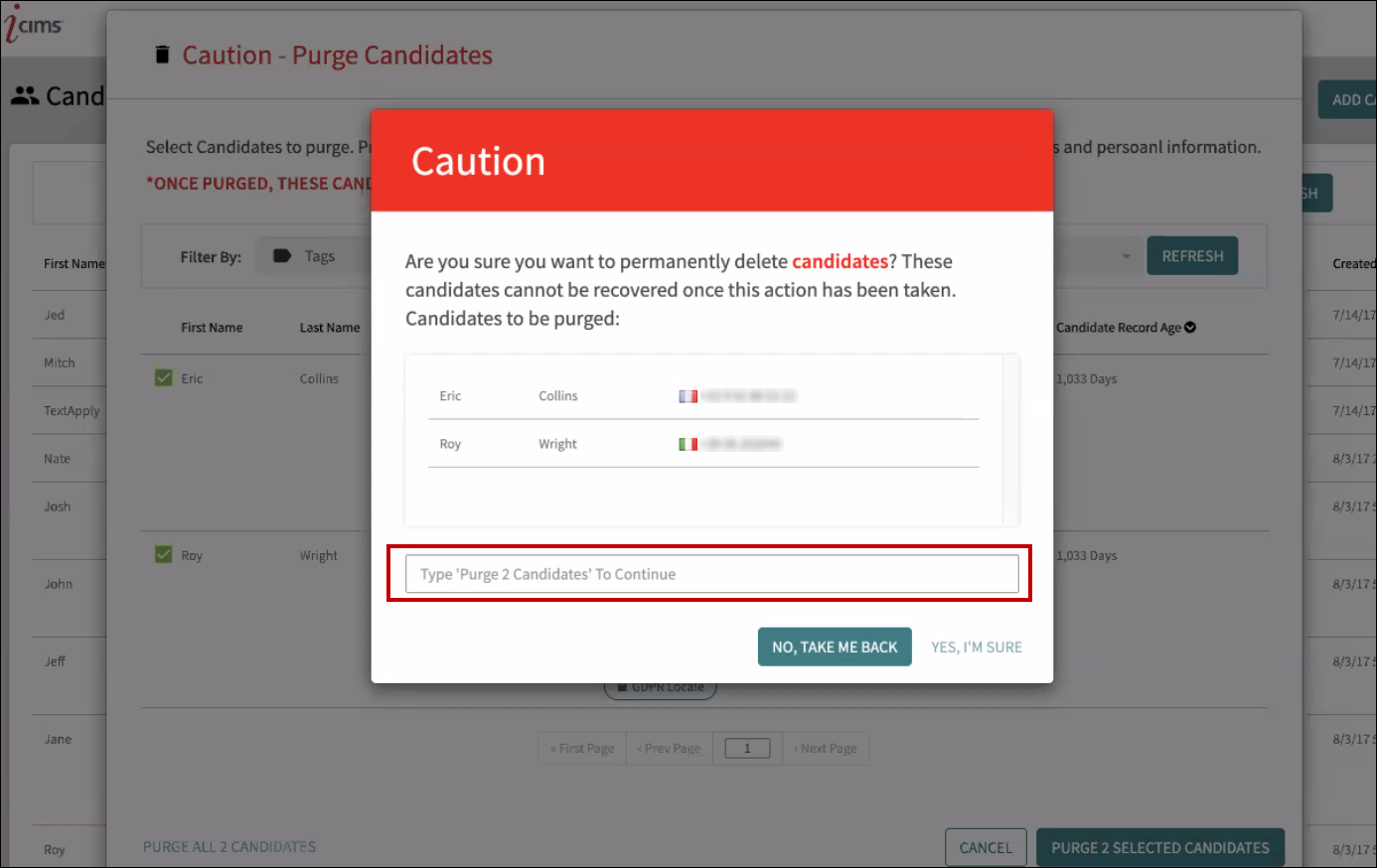
Task: Click the scrollbar of the candidates-to-be-purged list
Action: [x=1011, y=440]
